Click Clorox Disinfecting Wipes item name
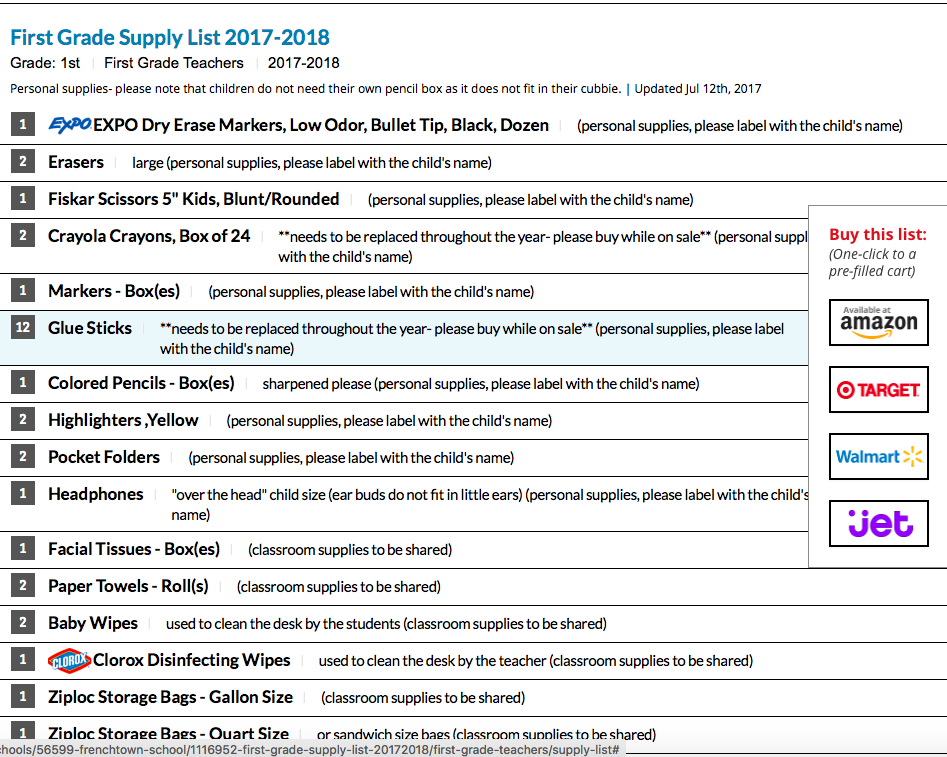 [x=191, y=660]
